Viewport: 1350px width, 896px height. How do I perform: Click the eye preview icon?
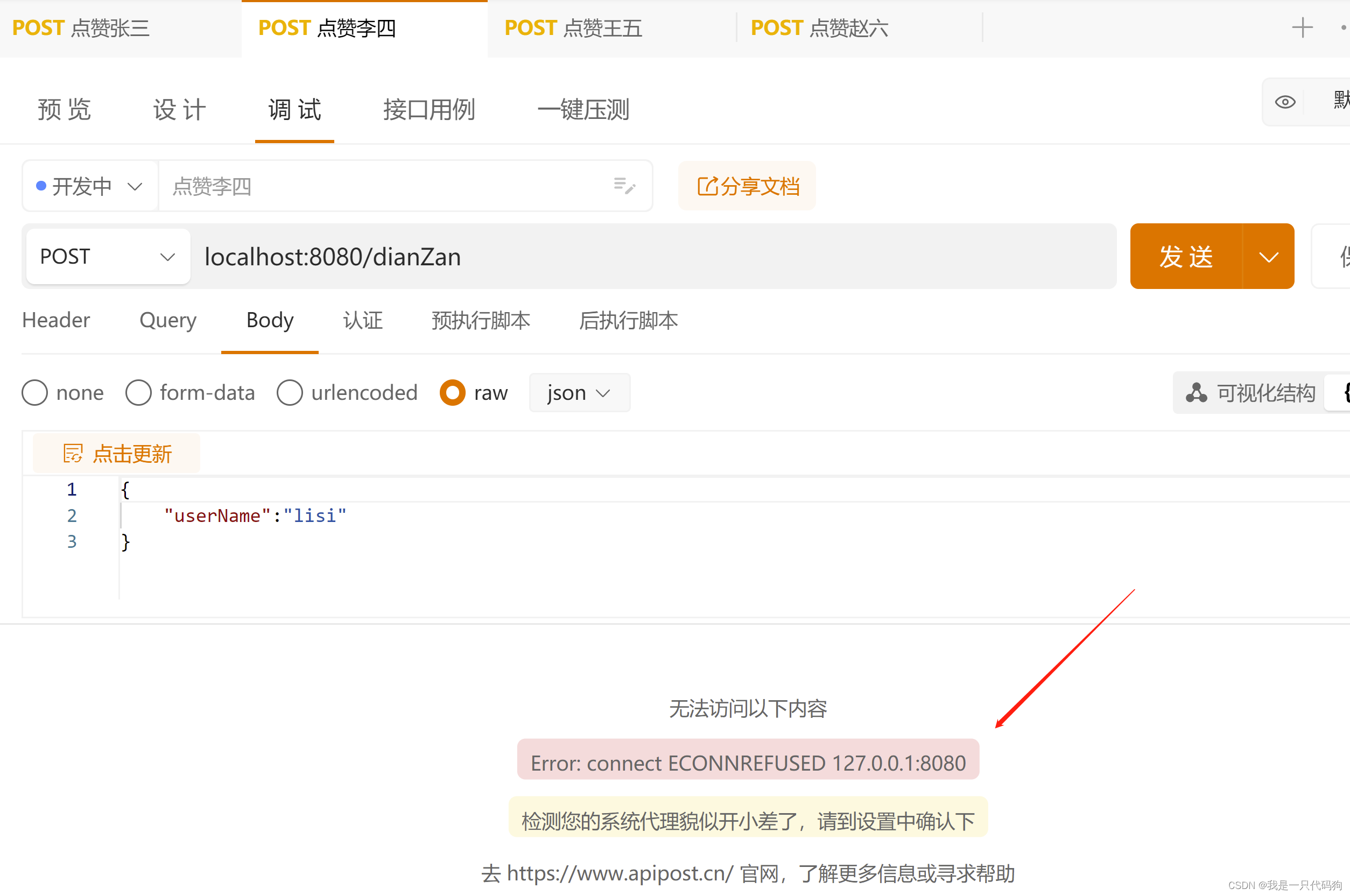(x=1285, y=102)
